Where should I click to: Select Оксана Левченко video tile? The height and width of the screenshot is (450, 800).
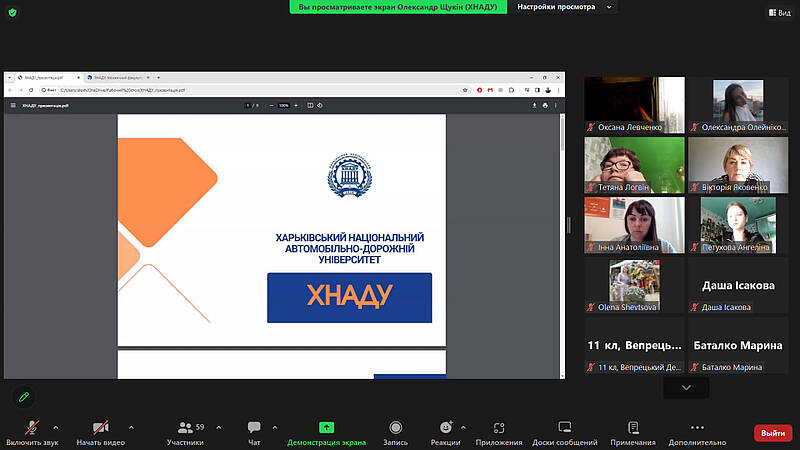pyautogui.click(x=634, y=105)
